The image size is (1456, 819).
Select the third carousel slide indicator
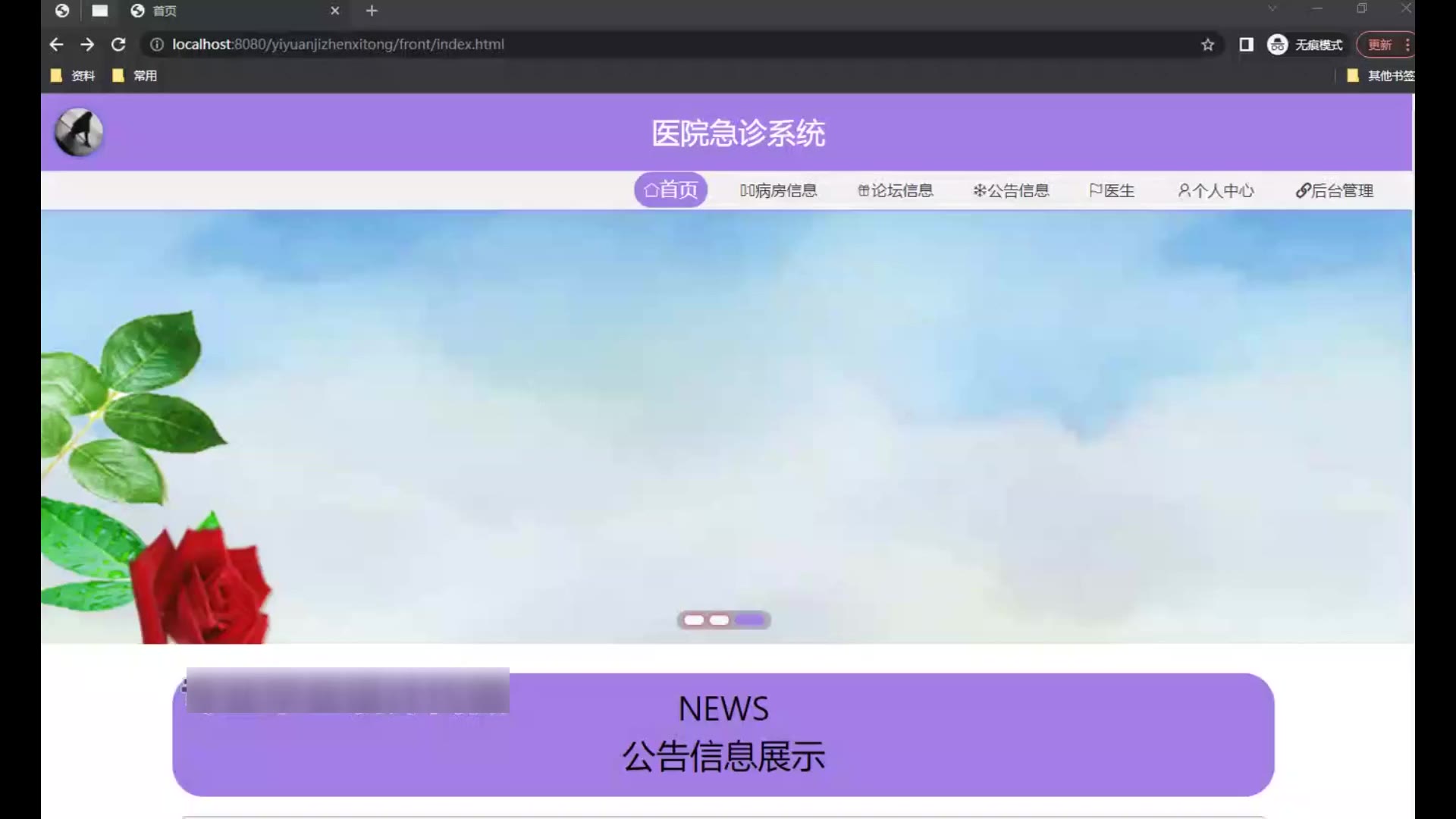750,620
